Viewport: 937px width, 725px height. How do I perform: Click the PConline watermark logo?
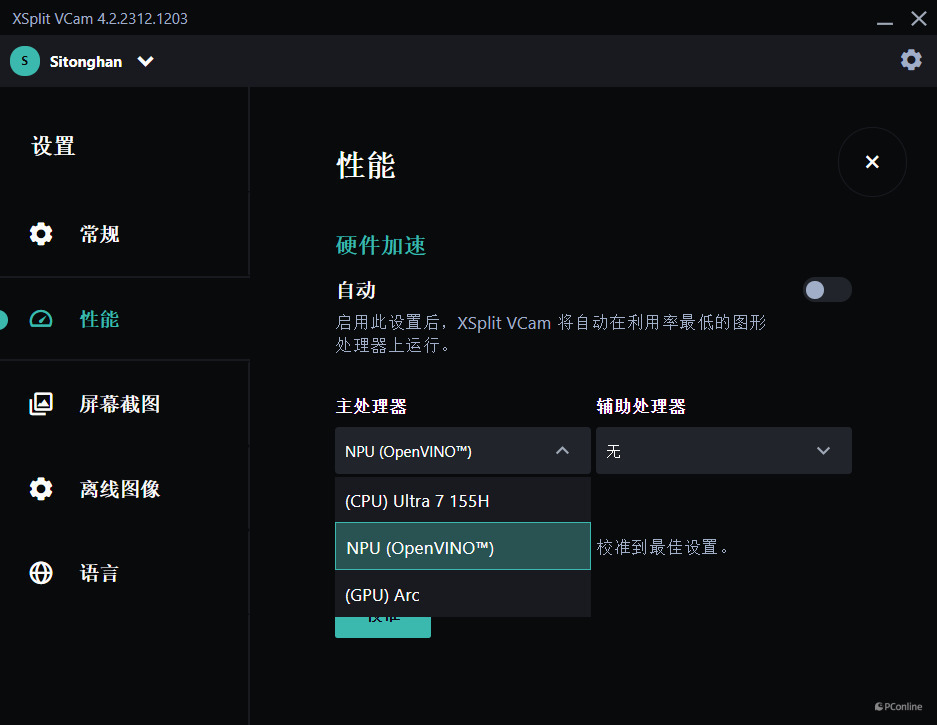[x=897, y=706]
